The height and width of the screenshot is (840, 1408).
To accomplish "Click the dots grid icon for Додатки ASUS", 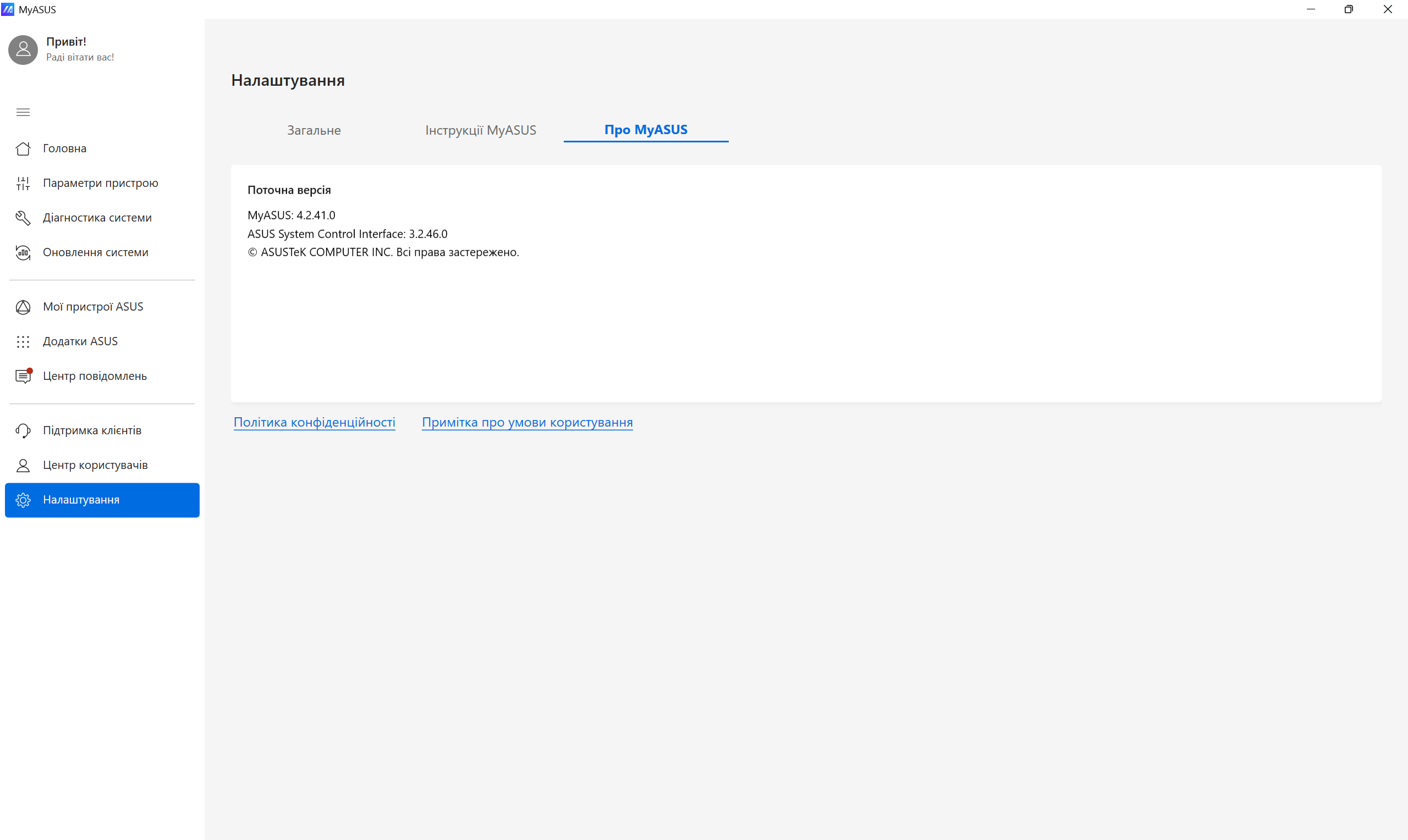I will coord(23,341).
